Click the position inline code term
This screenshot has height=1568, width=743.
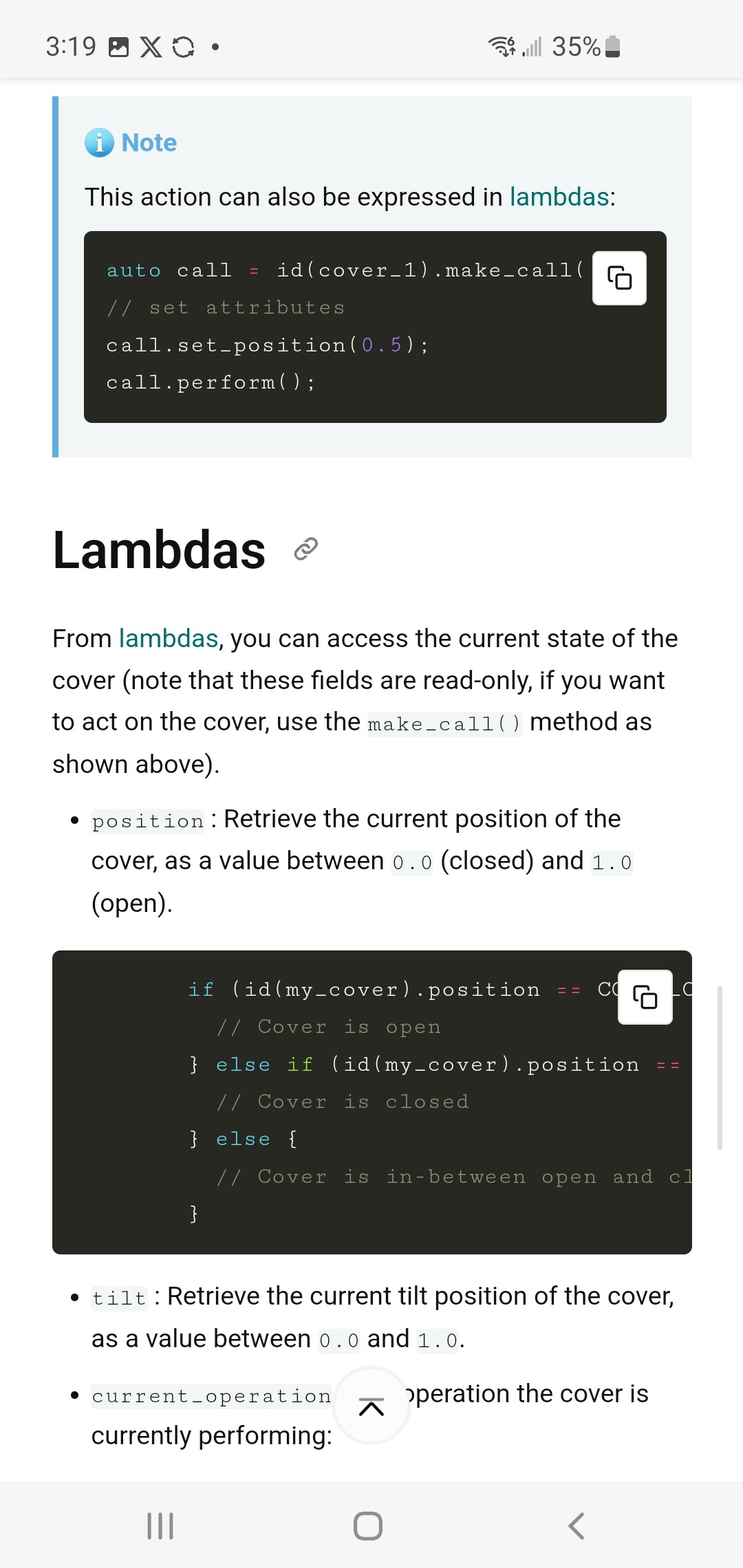pos(148,821)
